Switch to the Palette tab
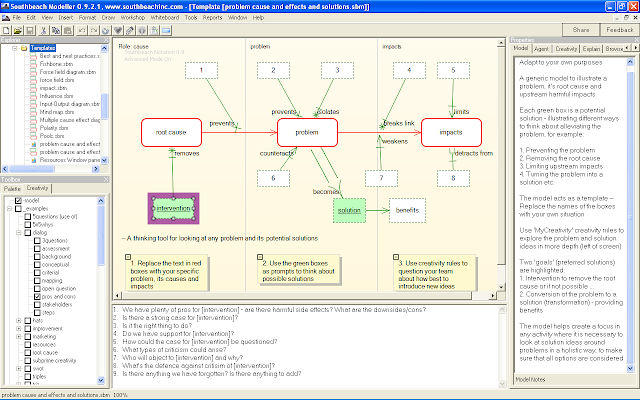This screenshot has height=400, width=640. tap(12, 189)
